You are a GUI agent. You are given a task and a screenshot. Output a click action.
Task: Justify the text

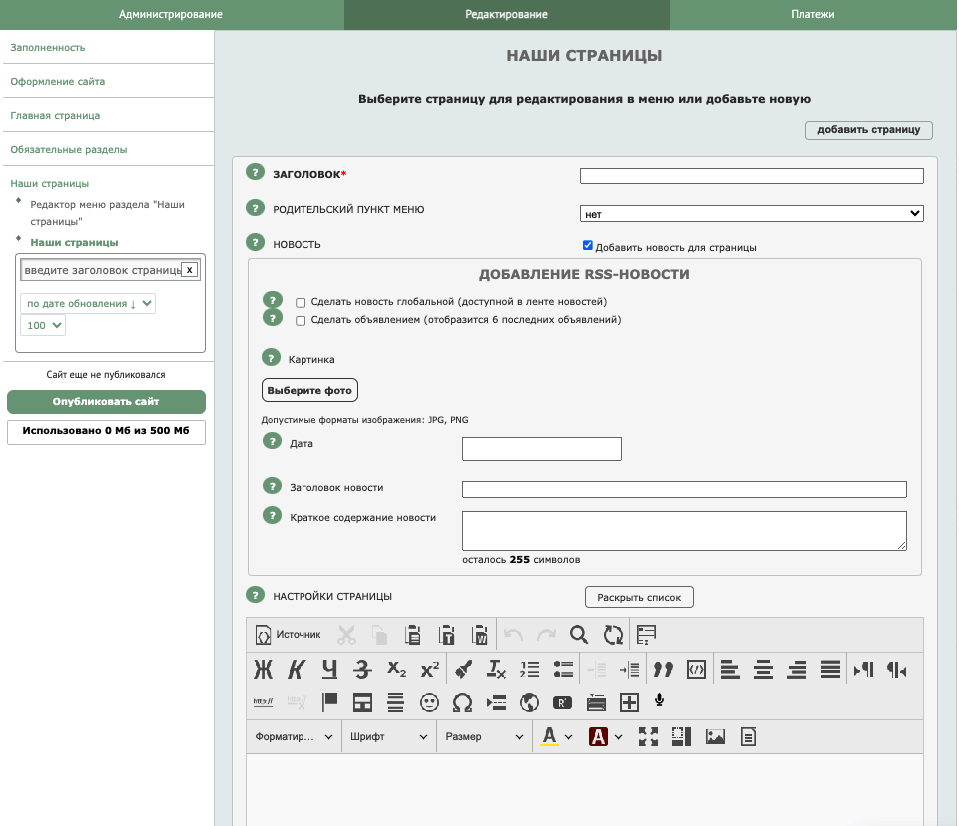(830, 670)
